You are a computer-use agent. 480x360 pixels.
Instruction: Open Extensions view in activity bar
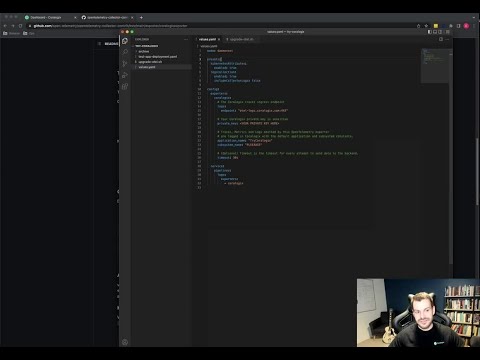coord(125,87)
